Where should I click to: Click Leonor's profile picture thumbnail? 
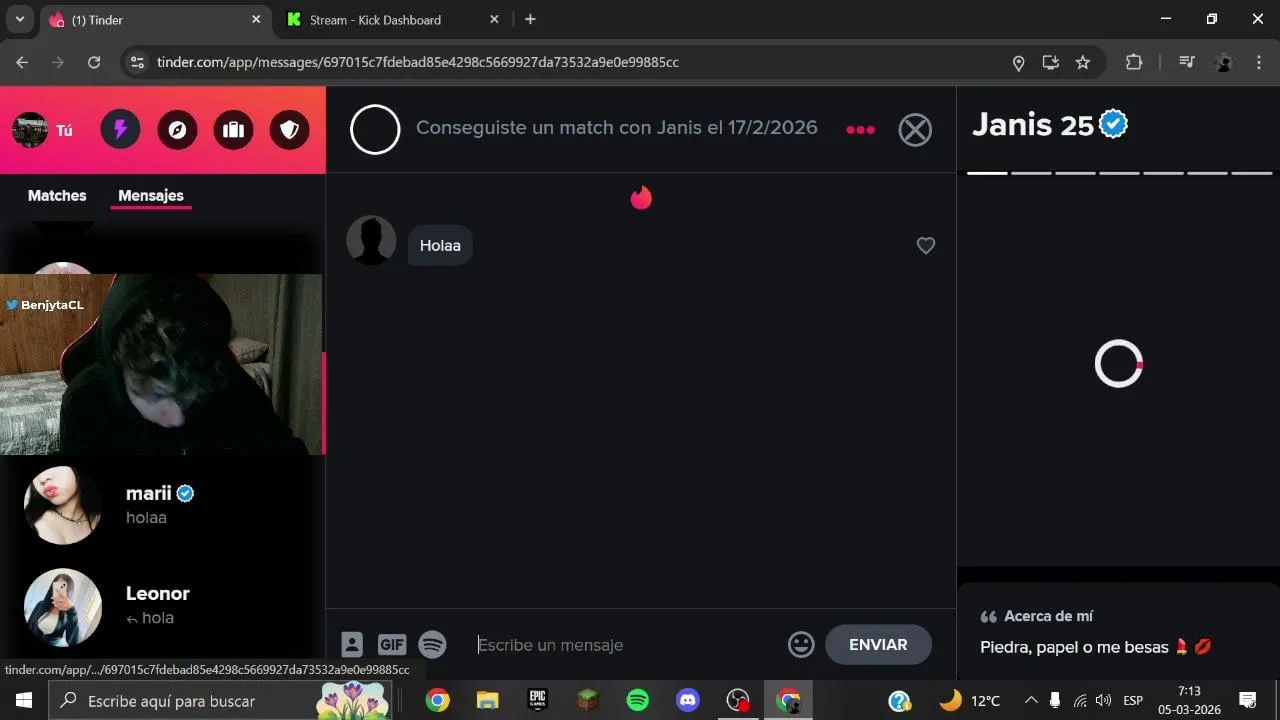tap(63, 607)
